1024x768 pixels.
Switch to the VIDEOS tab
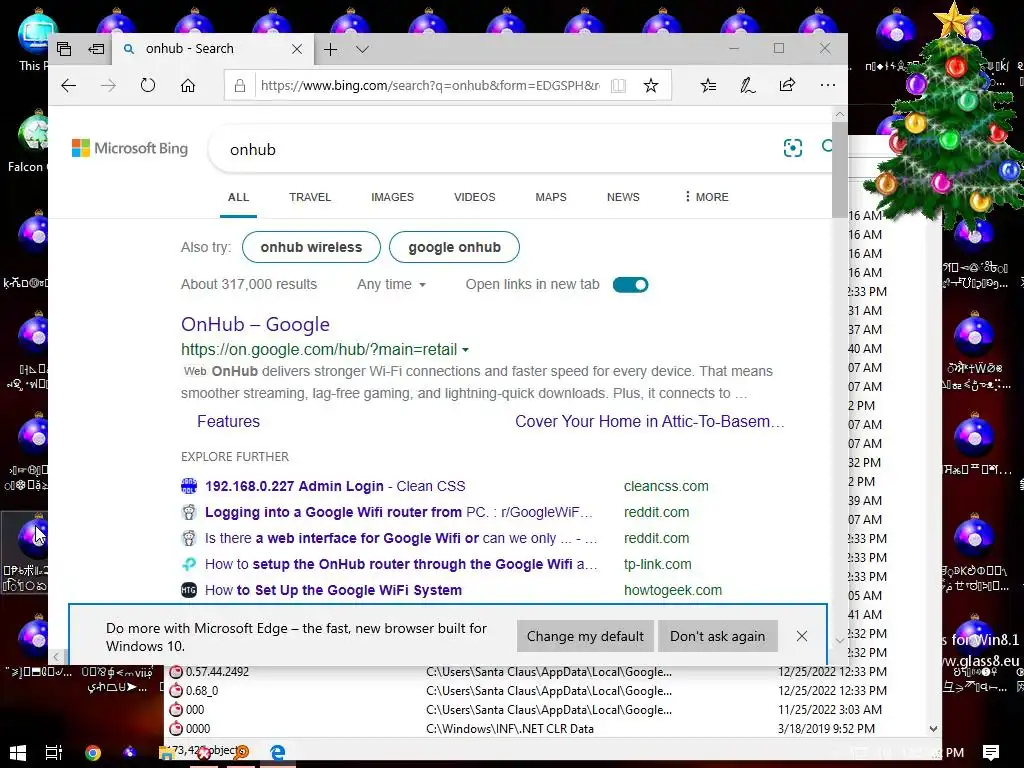click(x=475, y=197)
